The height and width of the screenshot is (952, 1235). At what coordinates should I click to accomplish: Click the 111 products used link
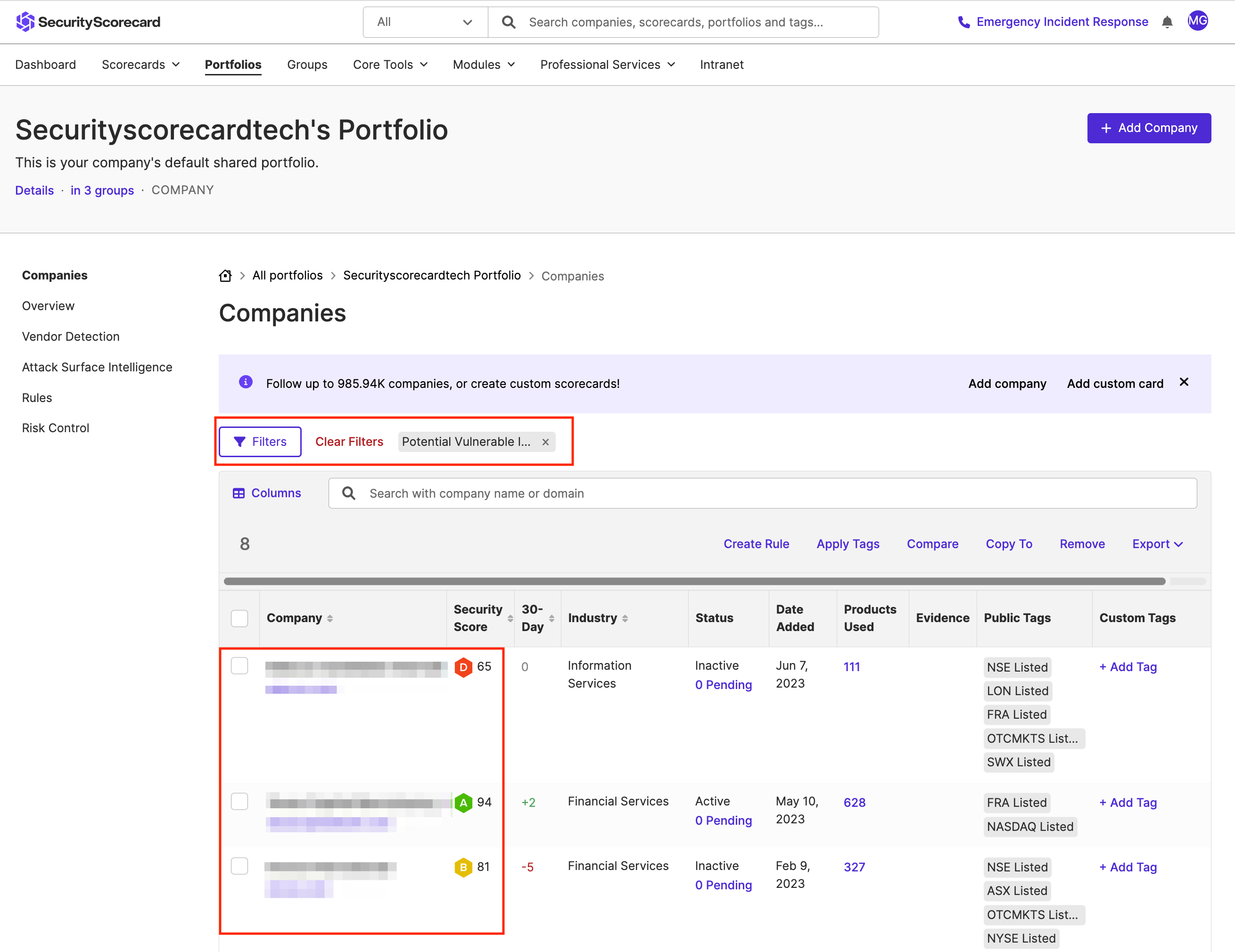coord(852,667)
